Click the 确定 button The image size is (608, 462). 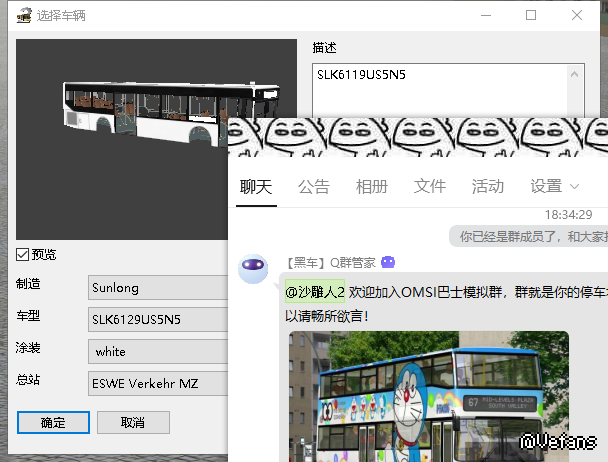53,422
